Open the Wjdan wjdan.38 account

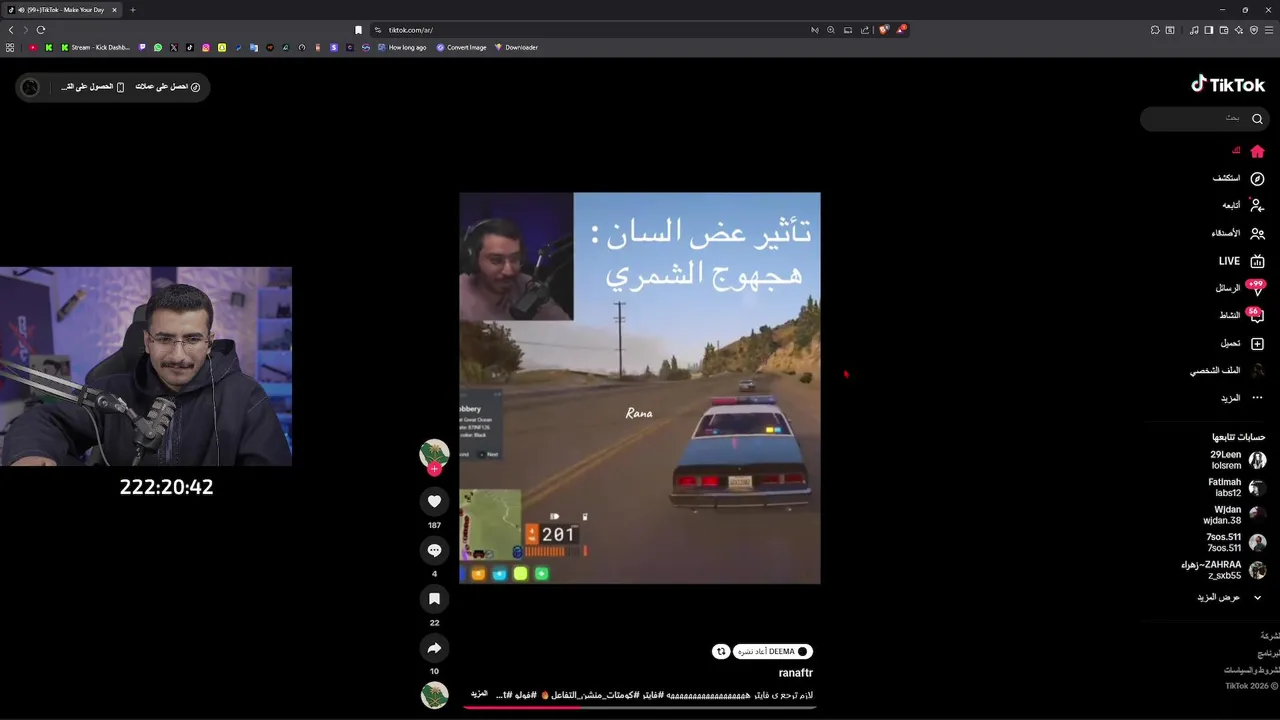pos(1235,515)
